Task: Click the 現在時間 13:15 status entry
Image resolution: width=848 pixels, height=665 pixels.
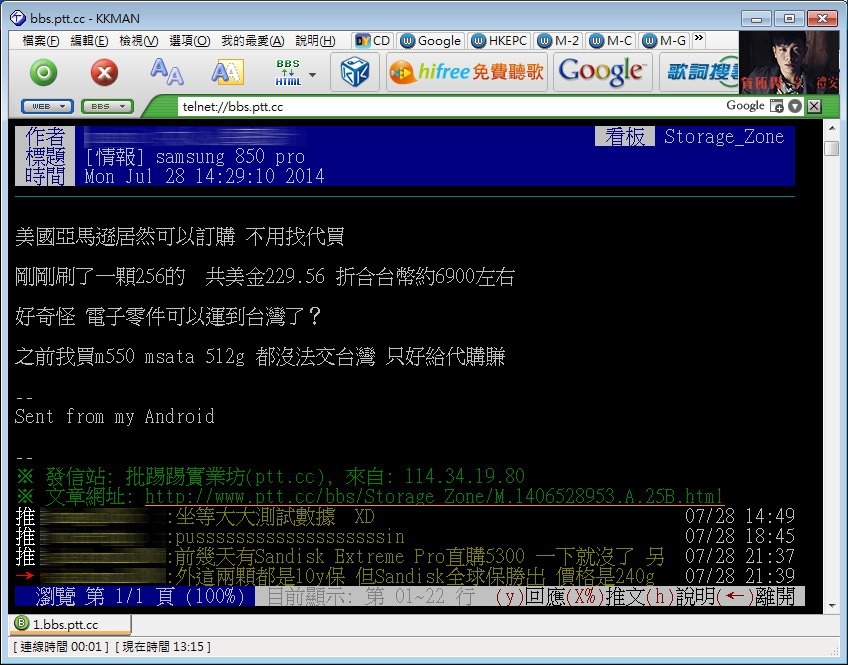Action: coord(163,647)
